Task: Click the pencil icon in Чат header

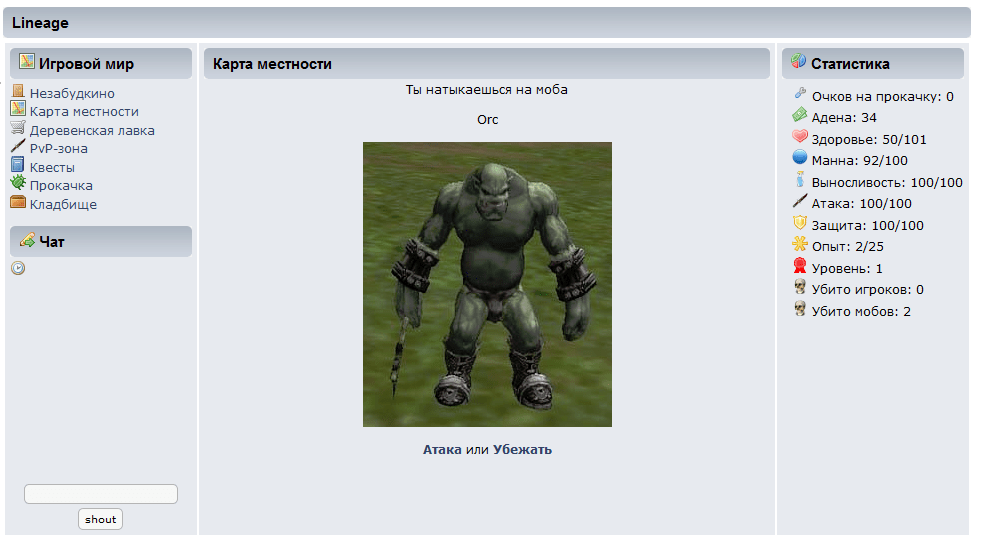Action: (27, 240)
